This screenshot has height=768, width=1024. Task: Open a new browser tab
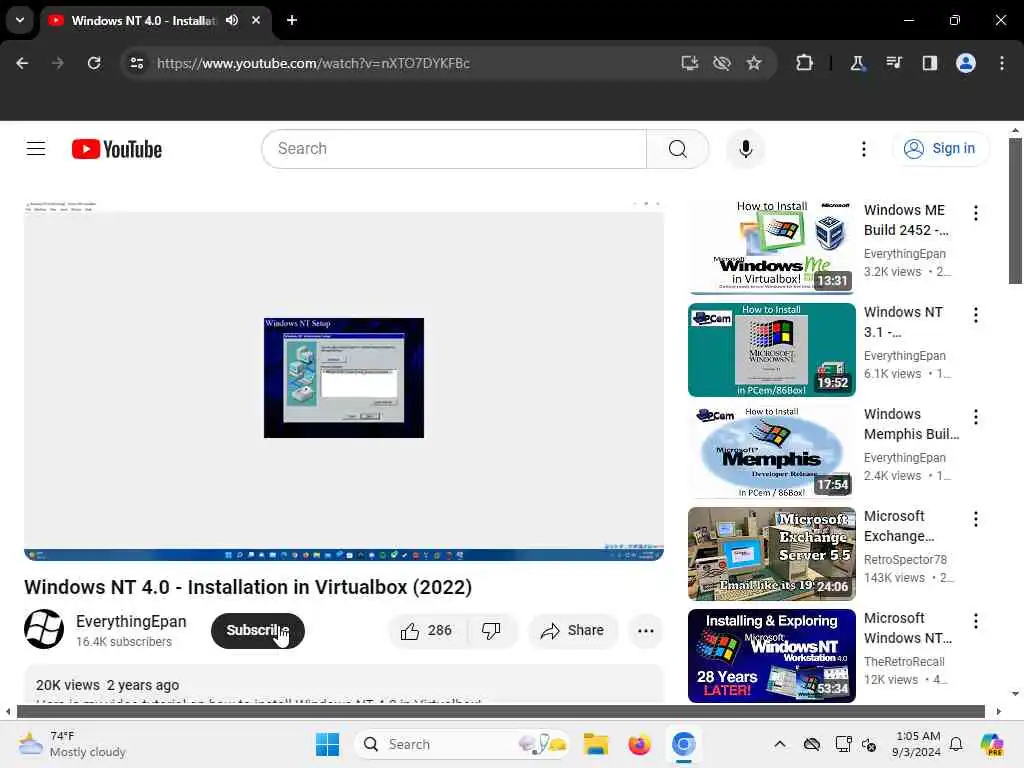tap(292, 20)
